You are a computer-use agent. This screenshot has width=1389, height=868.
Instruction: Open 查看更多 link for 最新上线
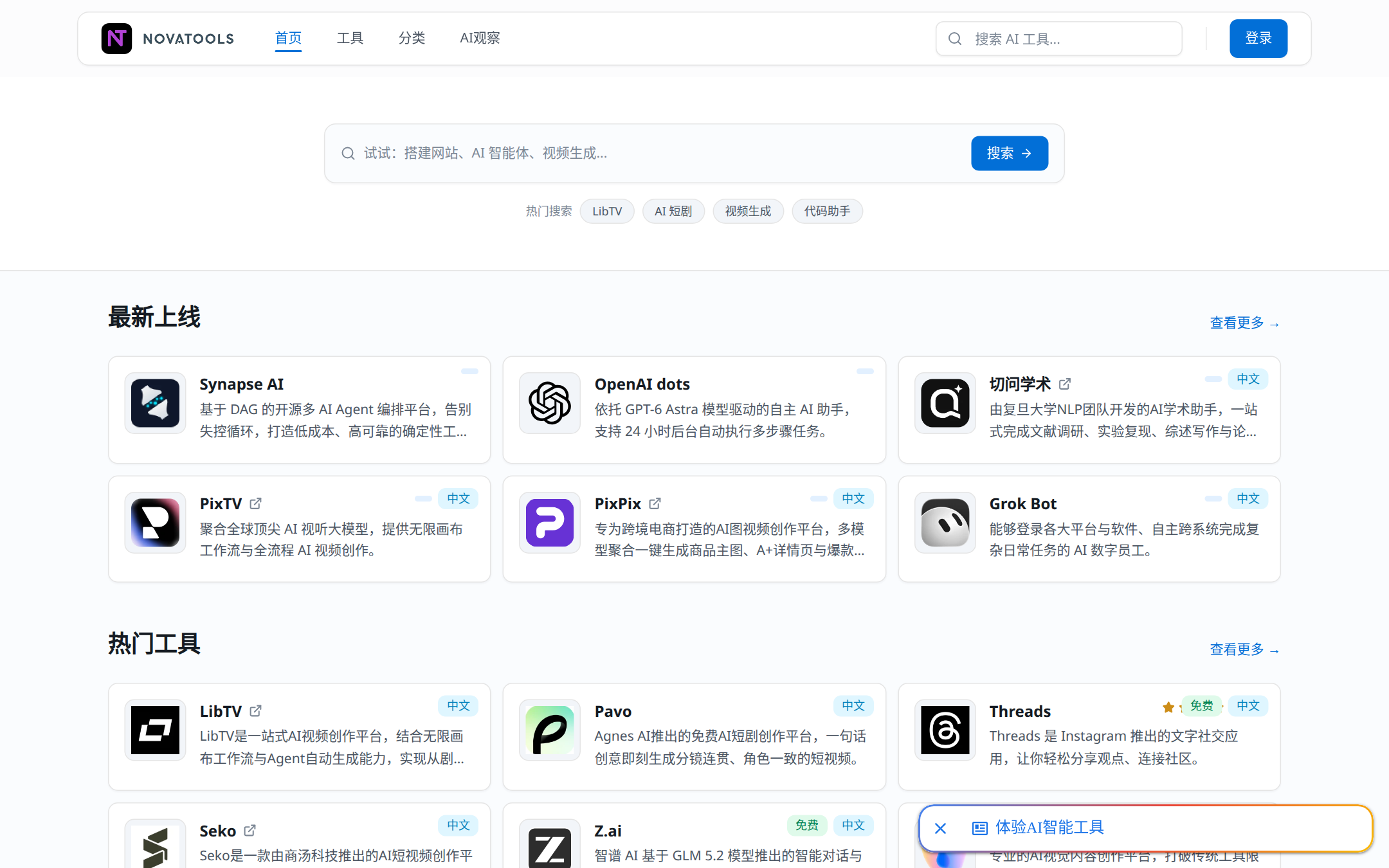tap(1244, 323)
